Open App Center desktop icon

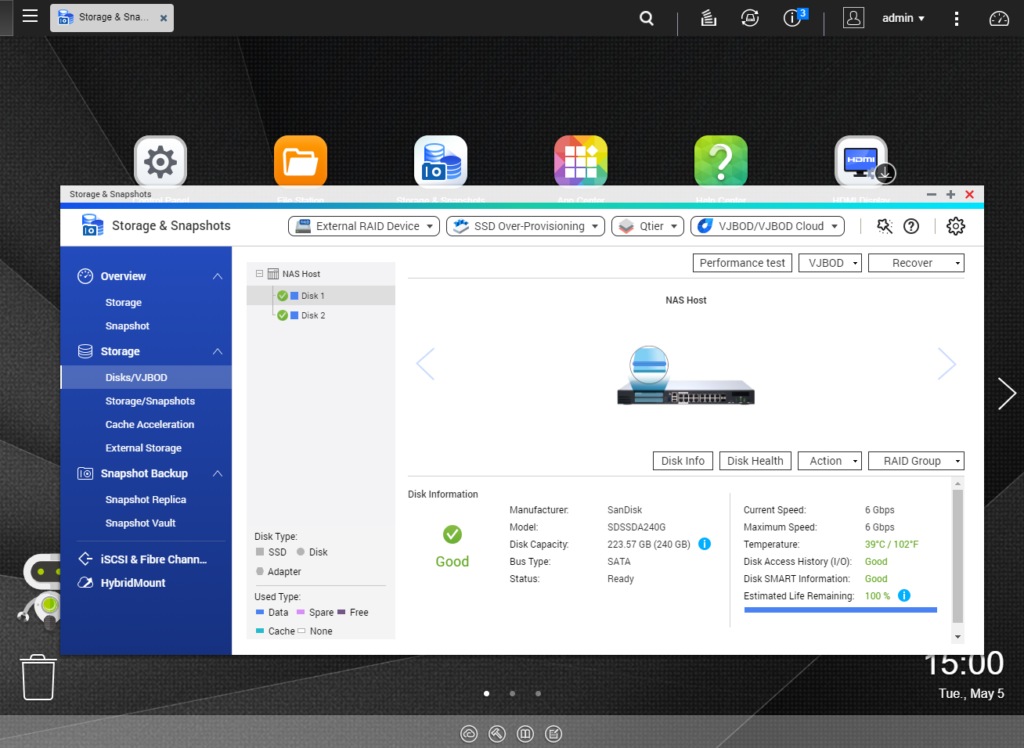[581, 161]
